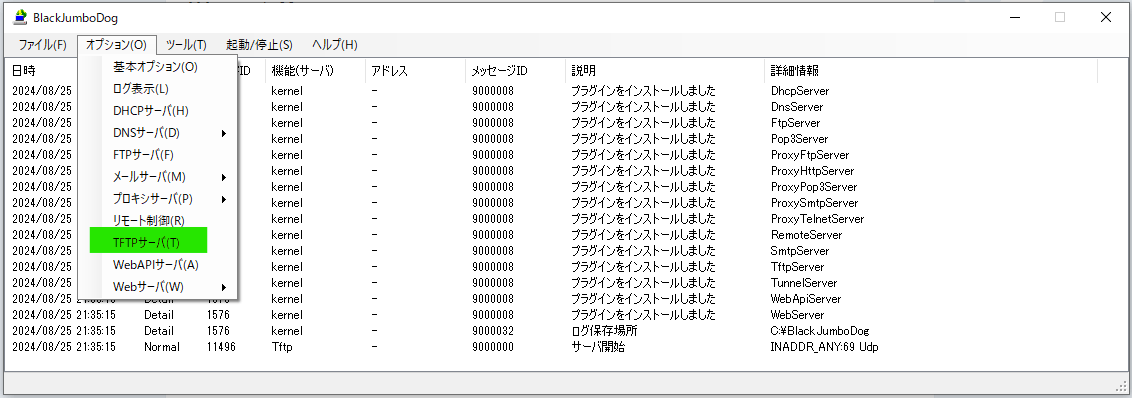
Task: Click the Normal log level cell
Action: (162, 347)
